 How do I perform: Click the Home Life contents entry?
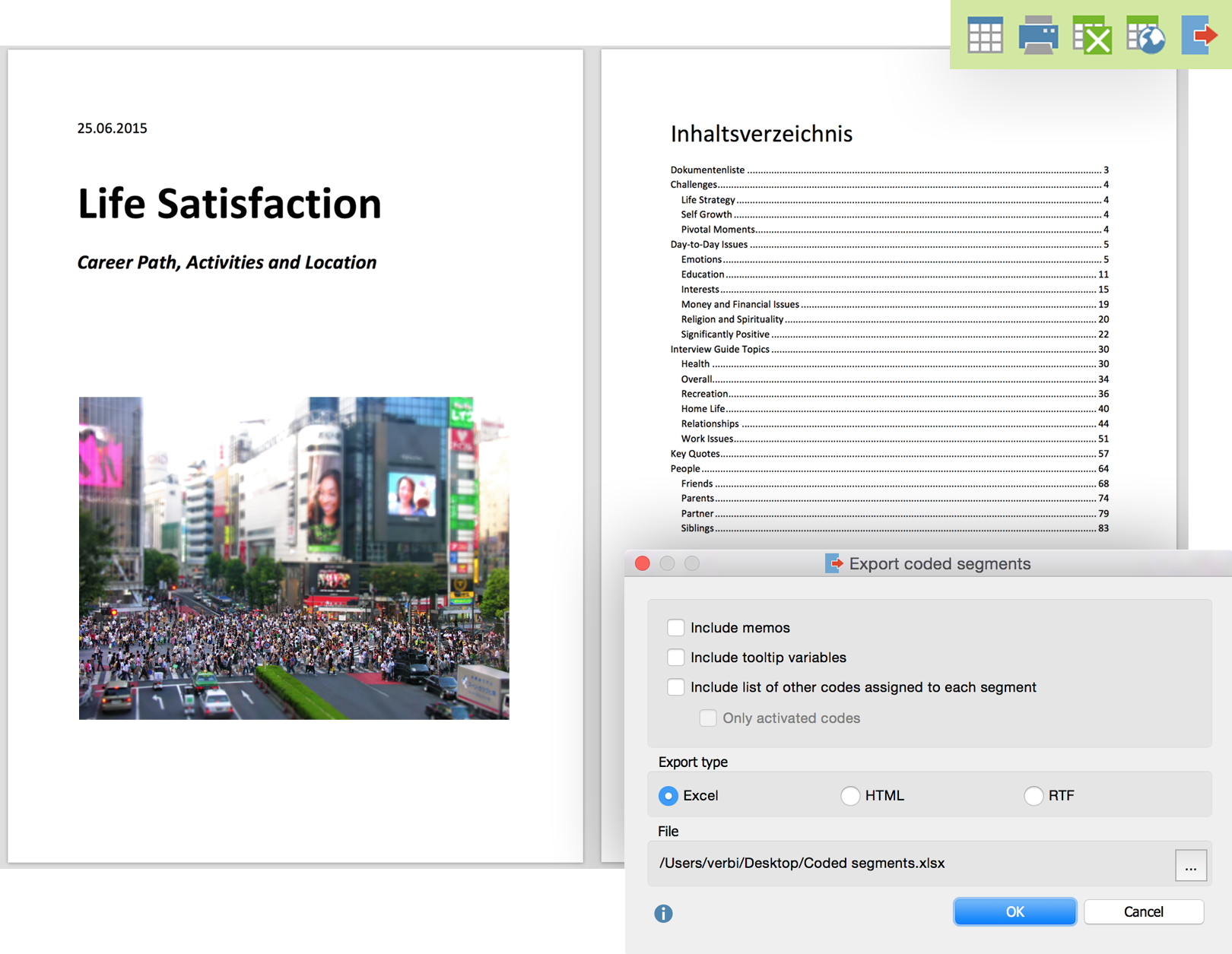894,409
